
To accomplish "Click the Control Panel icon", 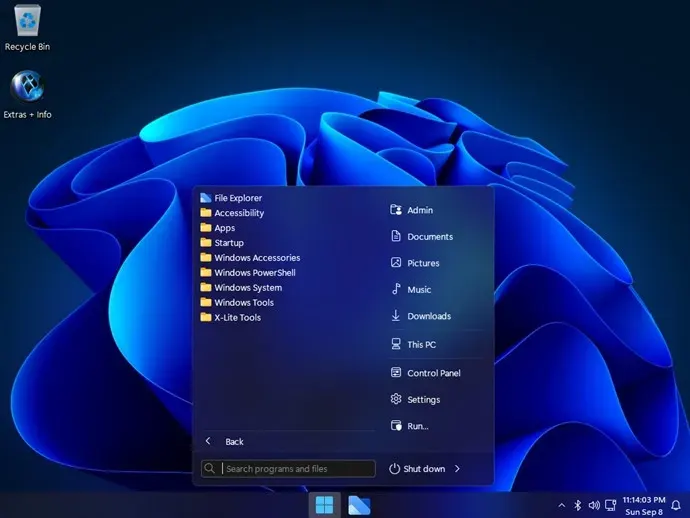I will point(396,373).
